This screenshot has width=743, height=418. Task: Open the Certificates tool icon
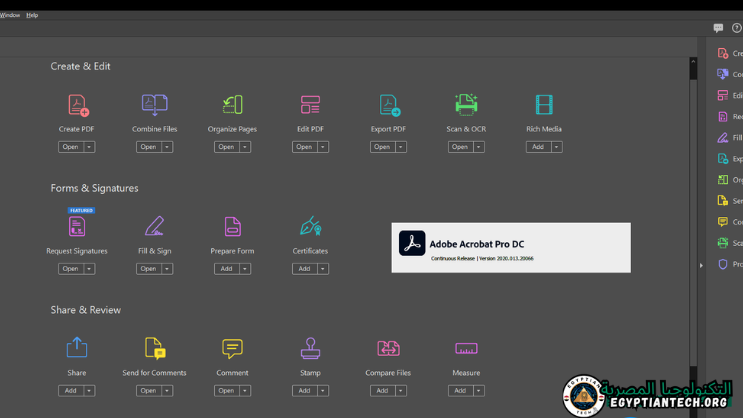click(x=311, y=226)
